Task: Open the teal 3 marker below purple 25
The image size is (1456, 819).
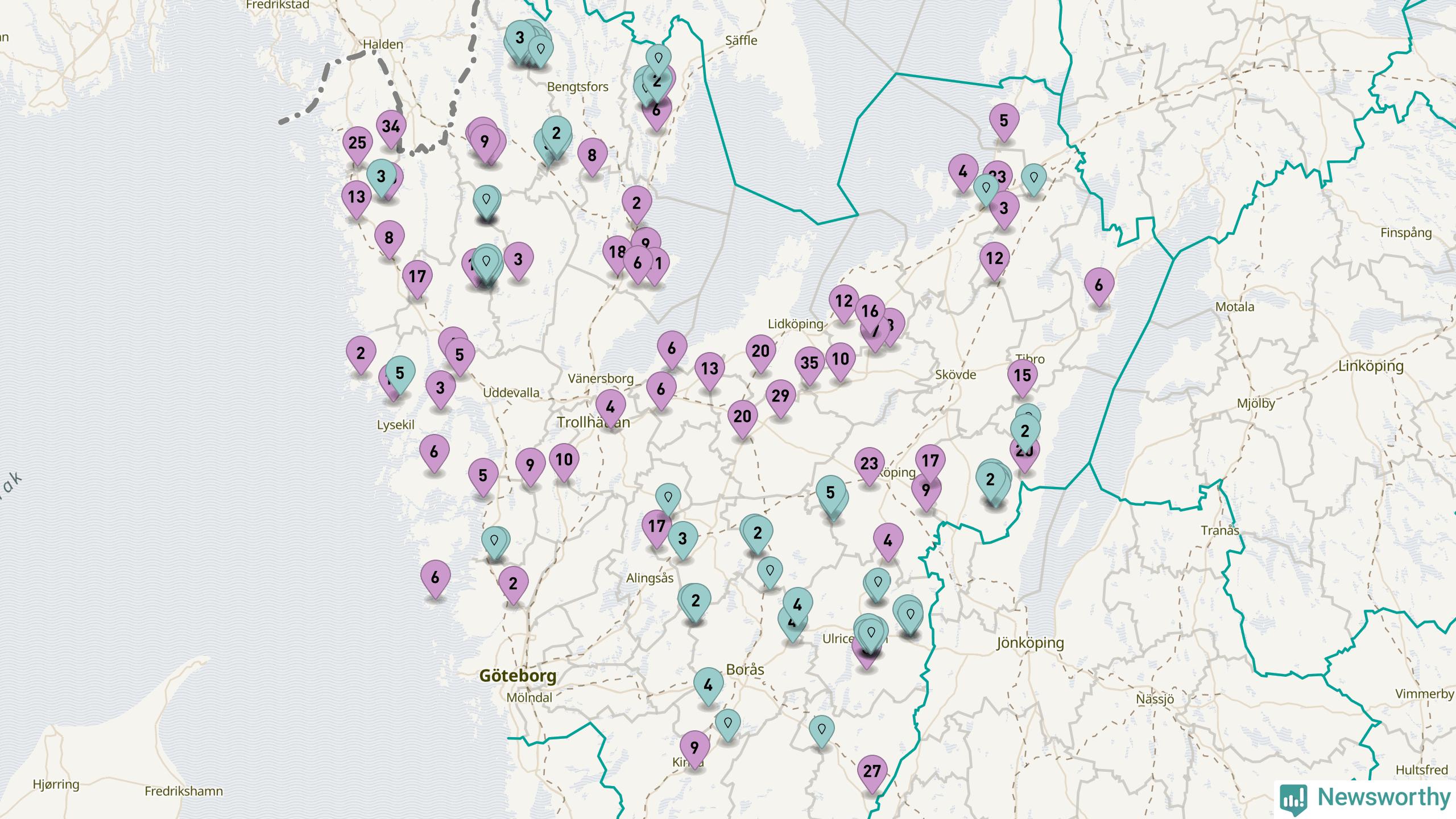Action: pos(381,177)
